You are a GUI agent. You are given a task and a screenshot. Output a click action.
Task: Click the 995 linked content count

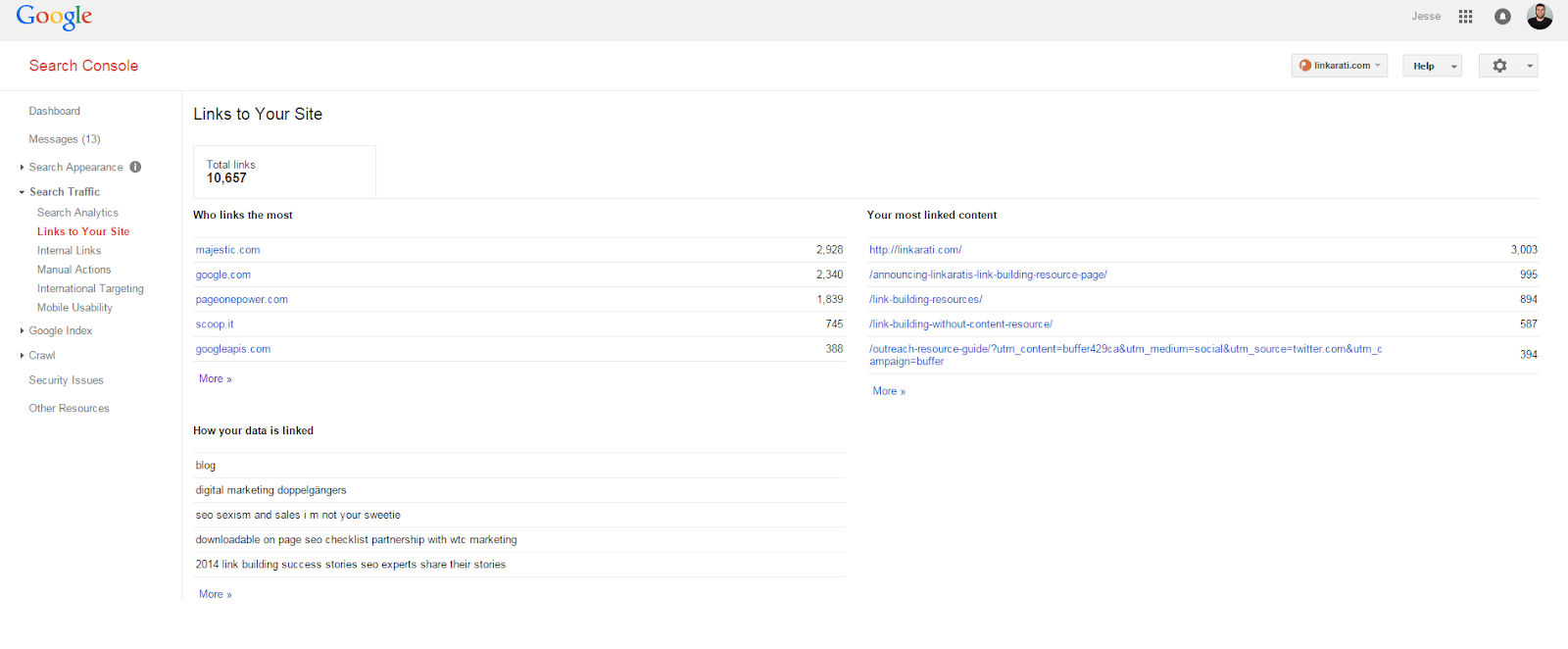coord(1529,275)
